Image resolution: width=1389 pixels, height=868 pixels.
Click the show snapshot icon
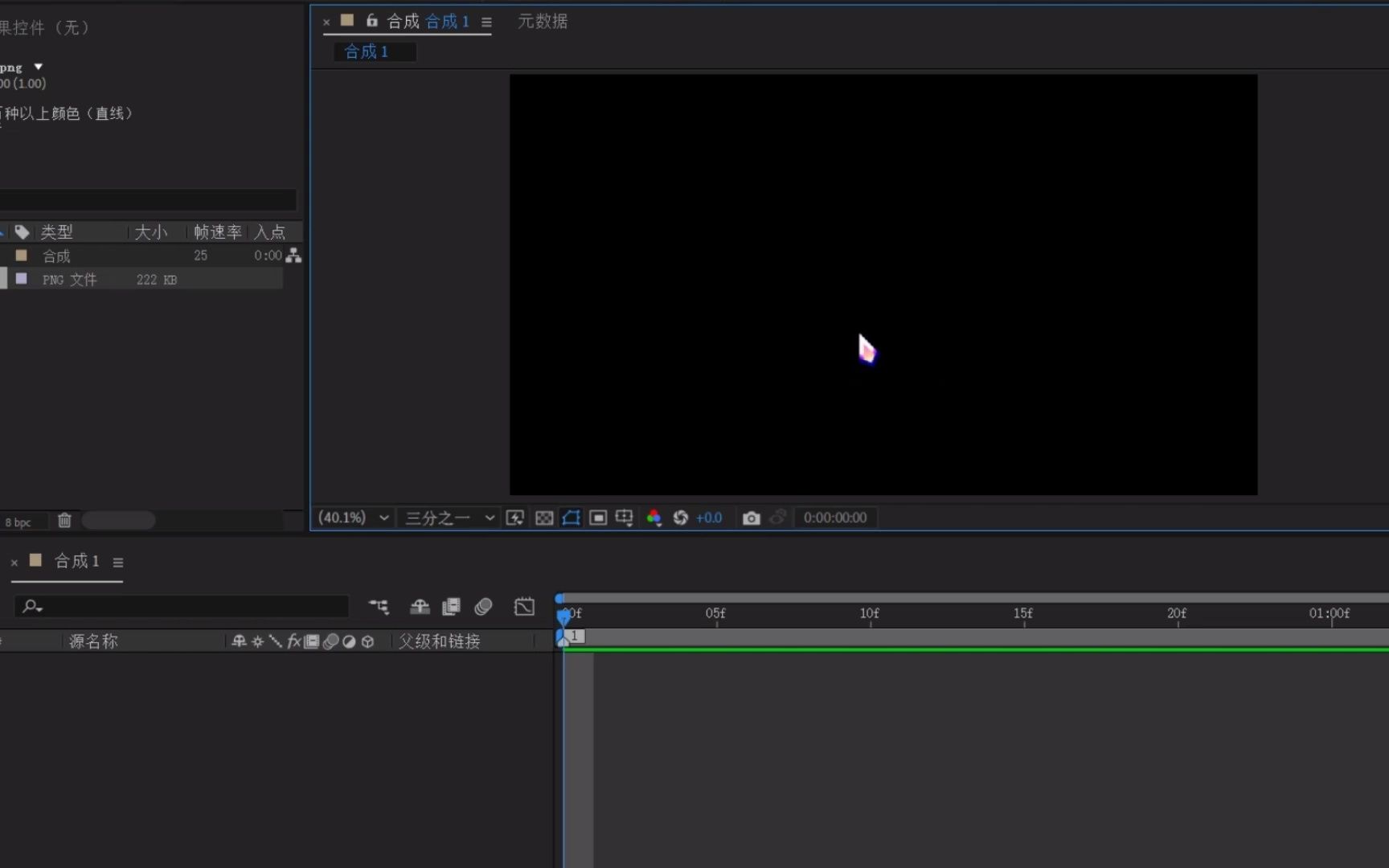click(778, 518)
